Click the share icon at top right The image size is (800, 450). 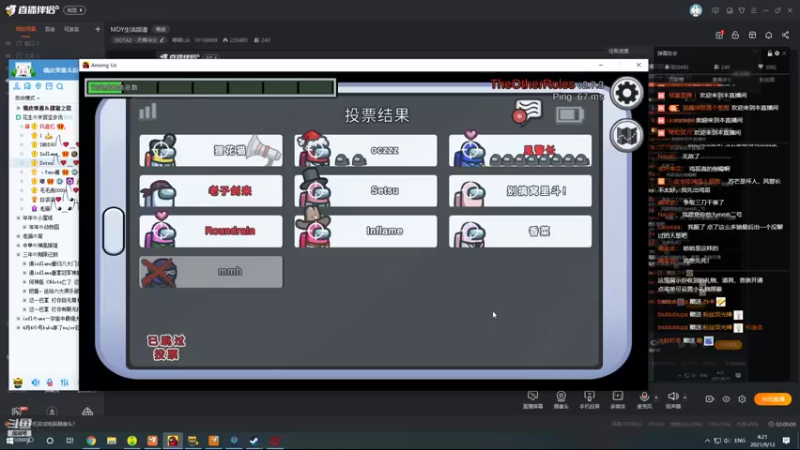[785, 35]
